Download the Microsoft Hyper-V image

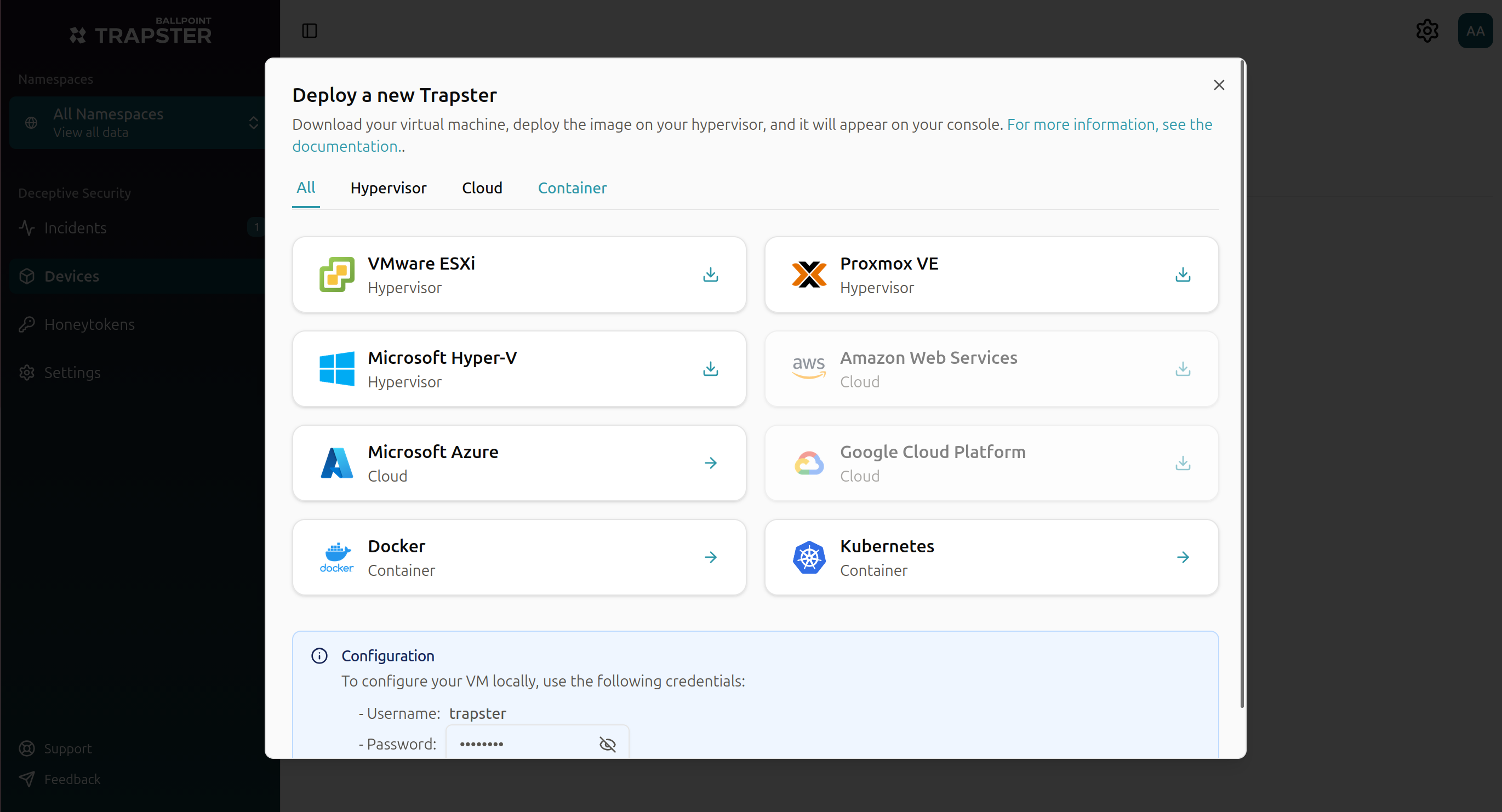(710, 368)
